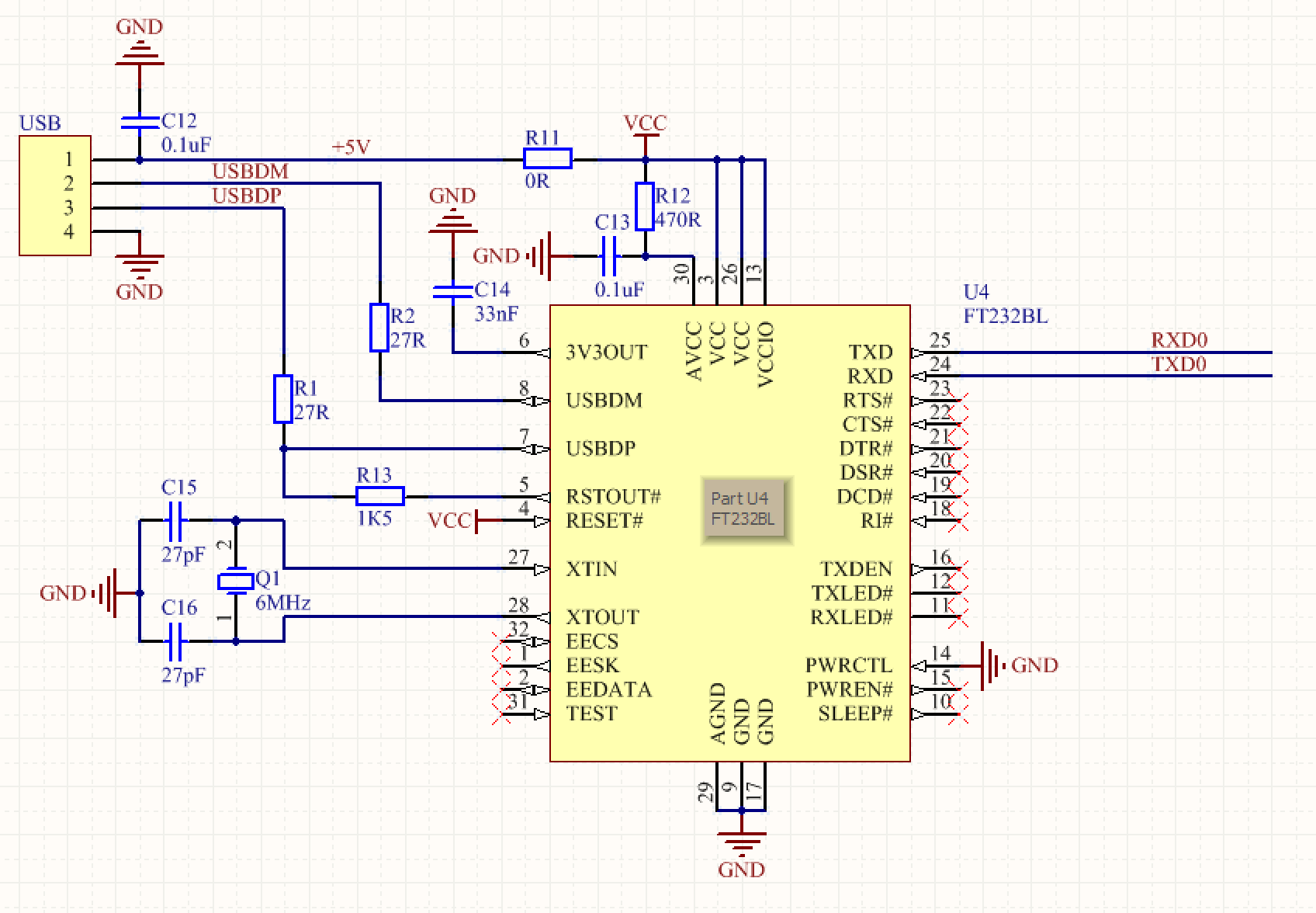1316x913 pixels.
Task: Click the 33nF capacitor value
Action: click(496, 314)
